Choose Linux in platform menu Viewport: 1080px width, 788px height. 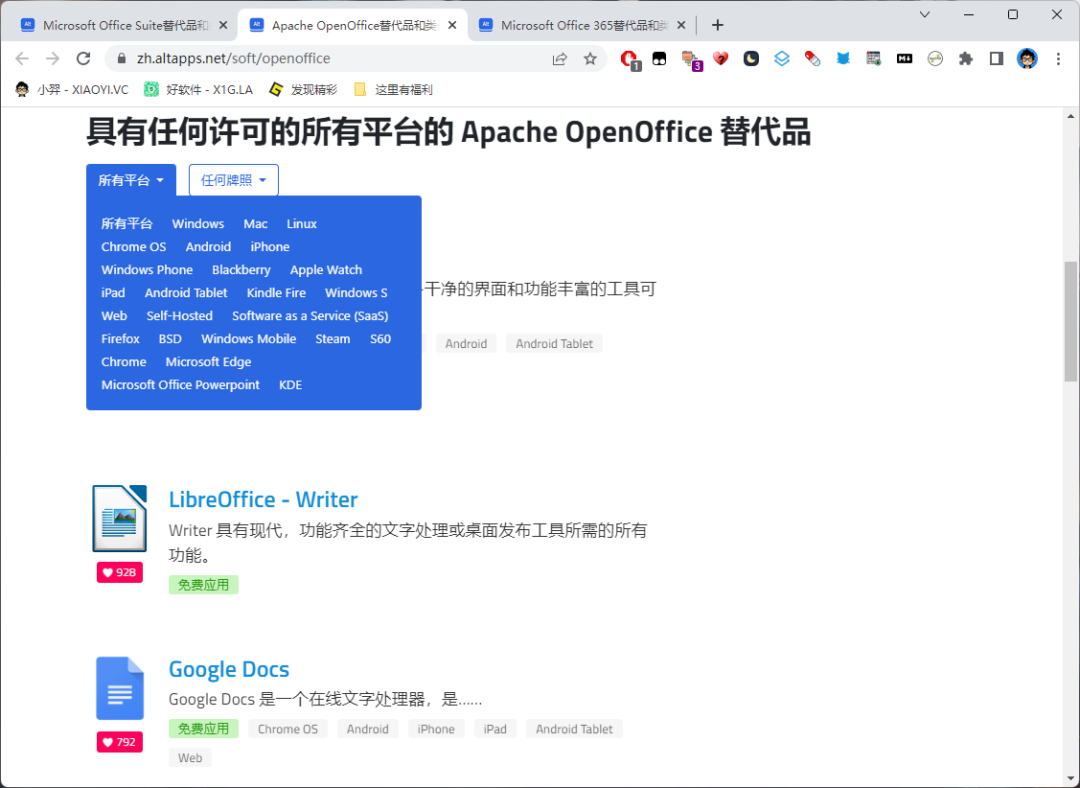tap(302, 224)
